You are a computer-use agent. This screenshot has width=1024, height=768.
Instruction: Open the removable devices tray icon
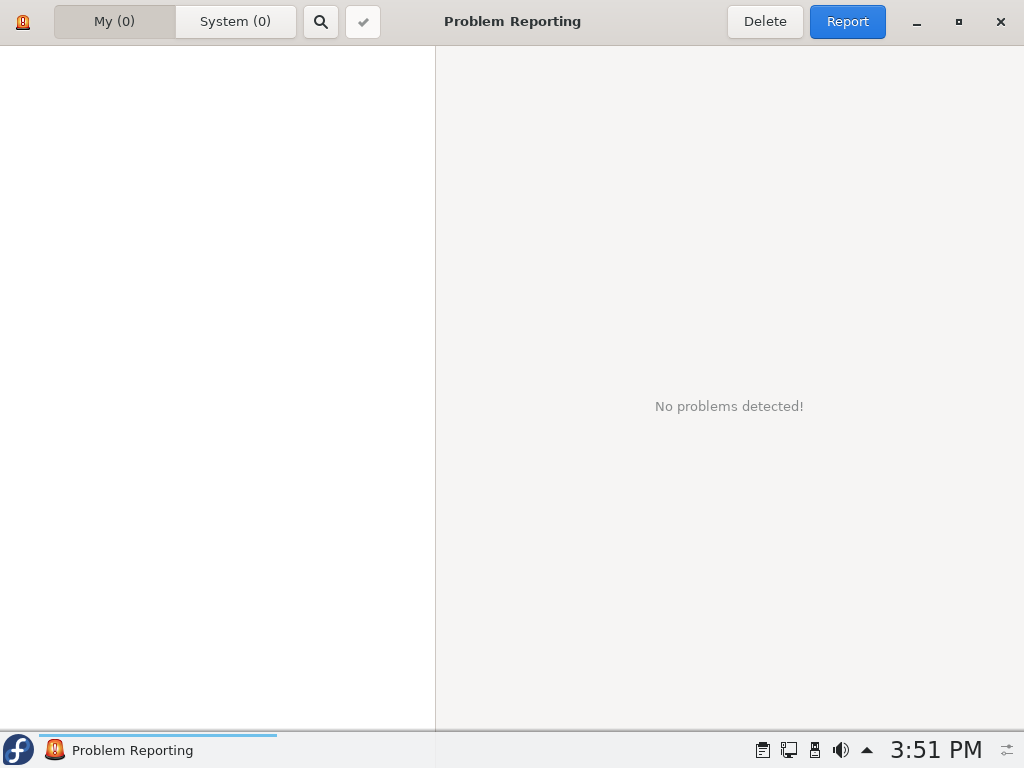coord(815,750)
